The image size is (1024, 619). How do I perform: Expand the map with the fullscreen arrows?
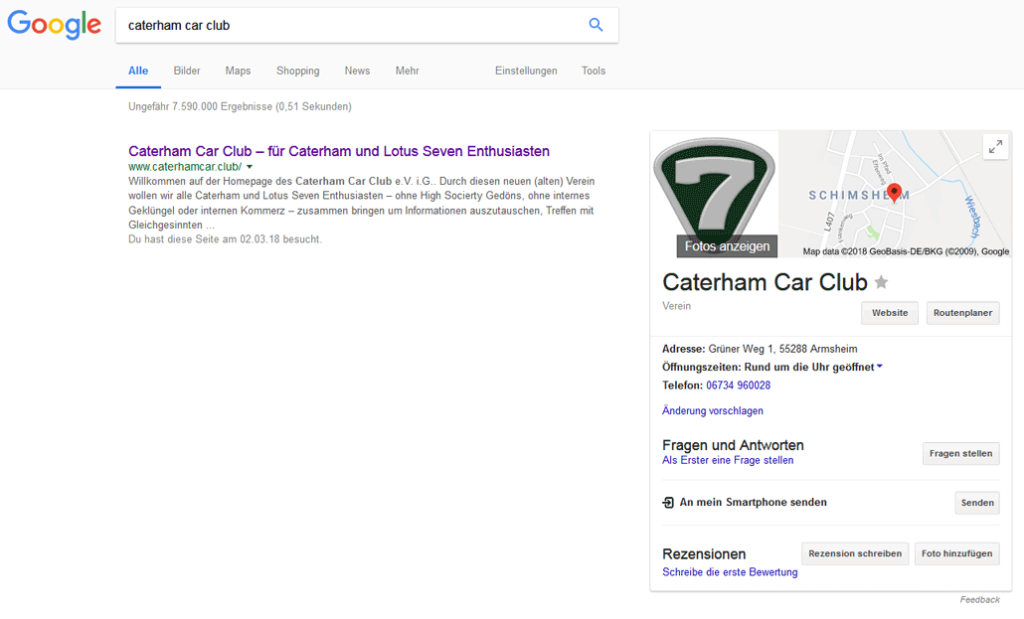pyautogui.click(x=995, y=147)
